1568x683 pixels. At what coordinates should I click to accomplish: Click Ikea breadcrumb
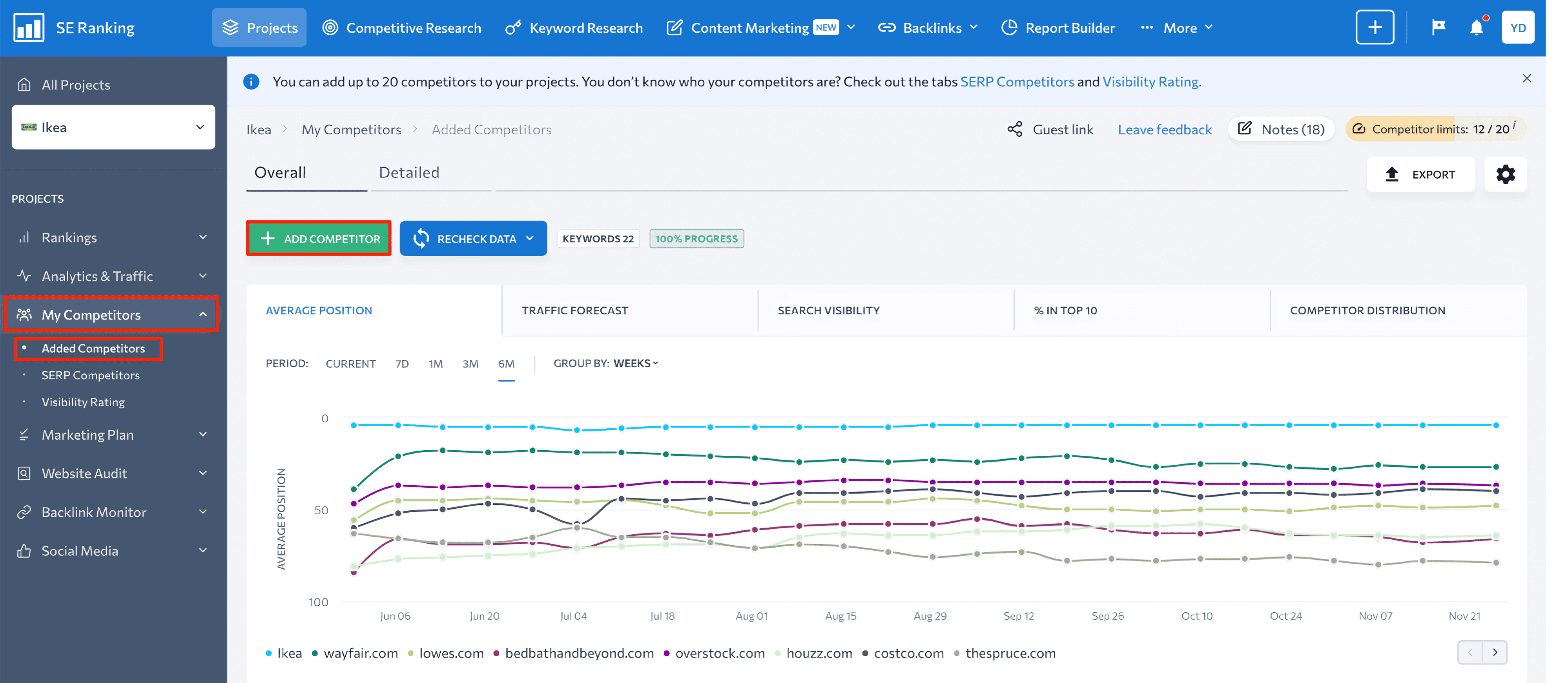point(259,130)
